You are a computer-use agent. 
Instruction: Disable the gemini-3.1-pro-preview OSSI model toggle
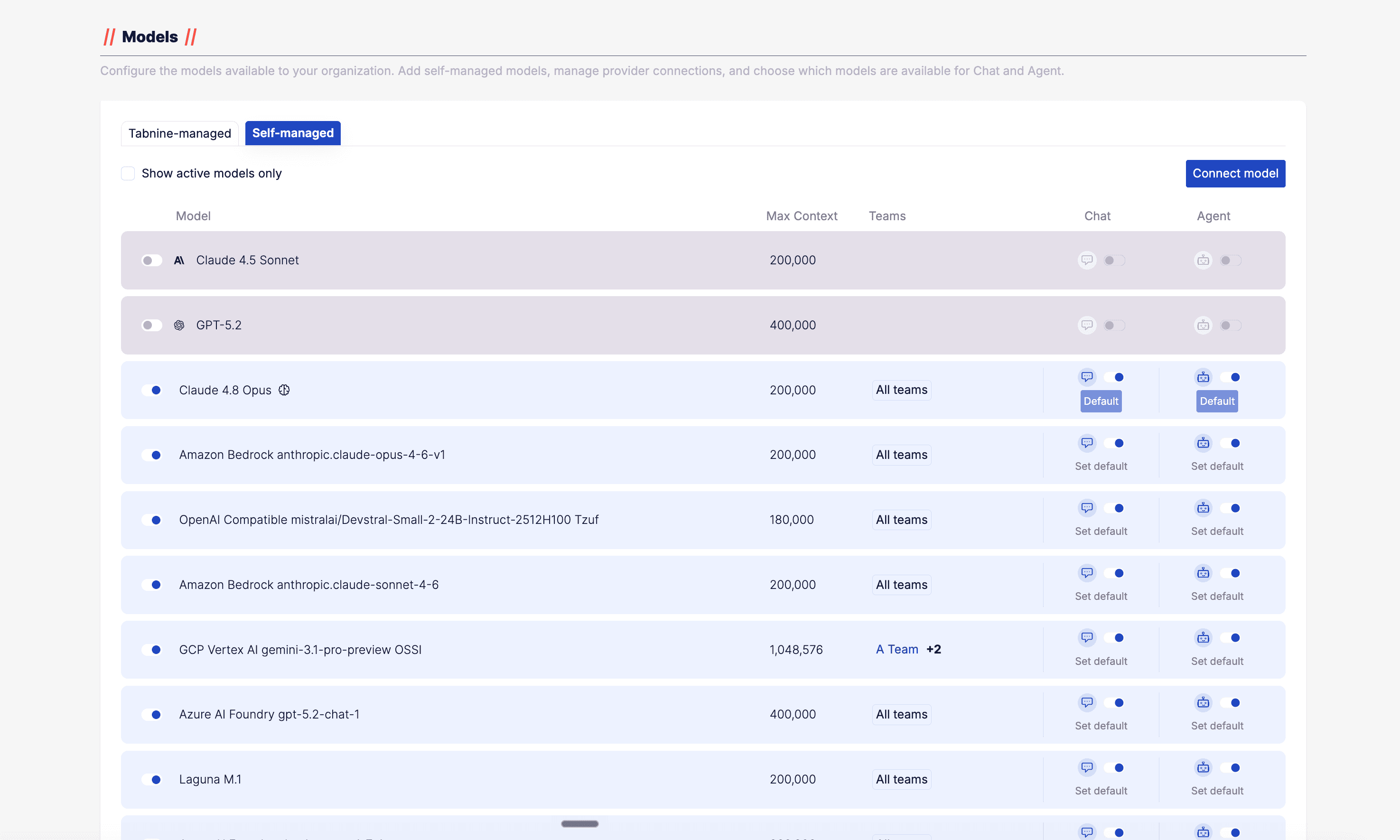pyautogui.click(x=152, y=650)
